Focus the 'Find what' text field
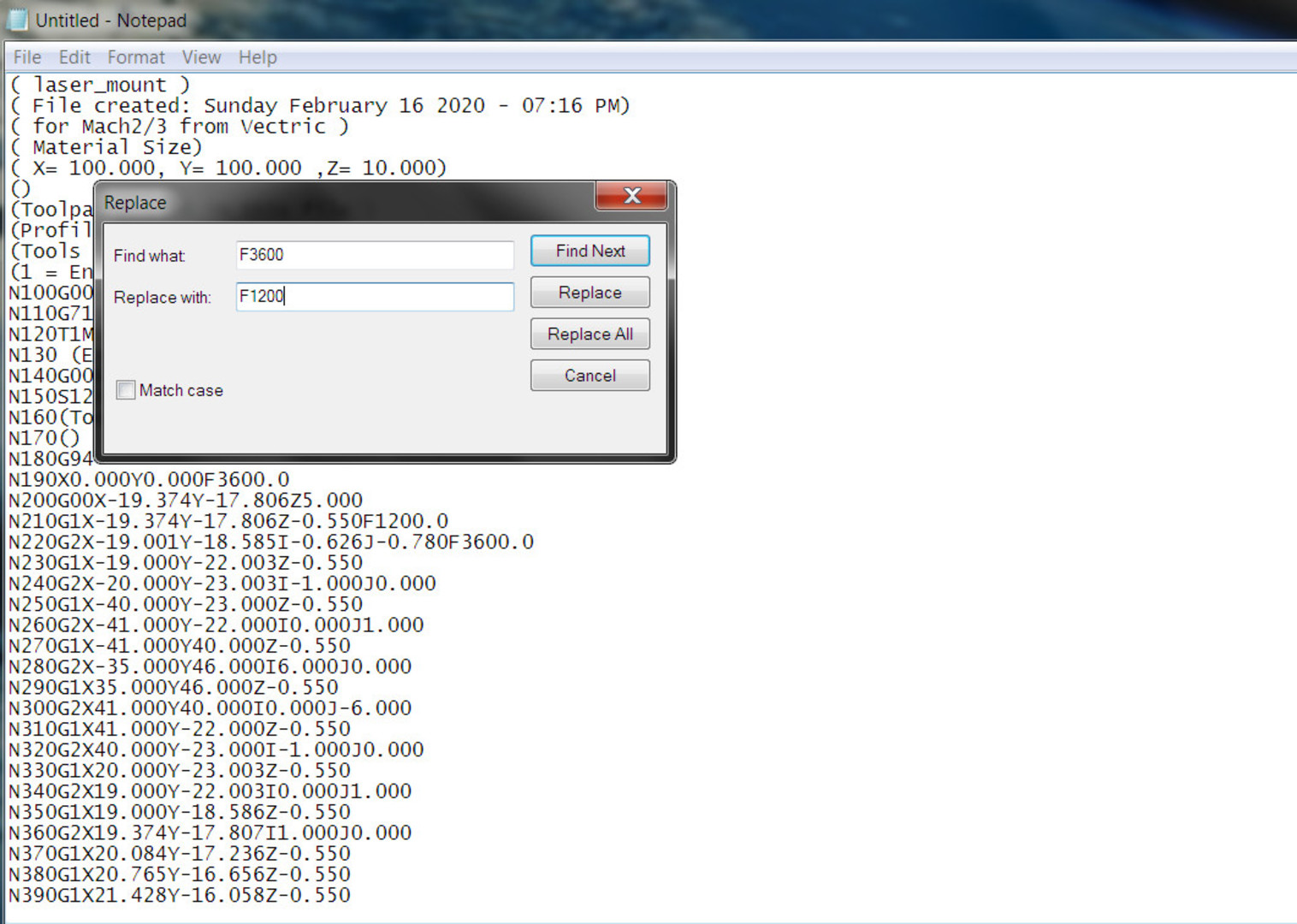 (374, 255)
